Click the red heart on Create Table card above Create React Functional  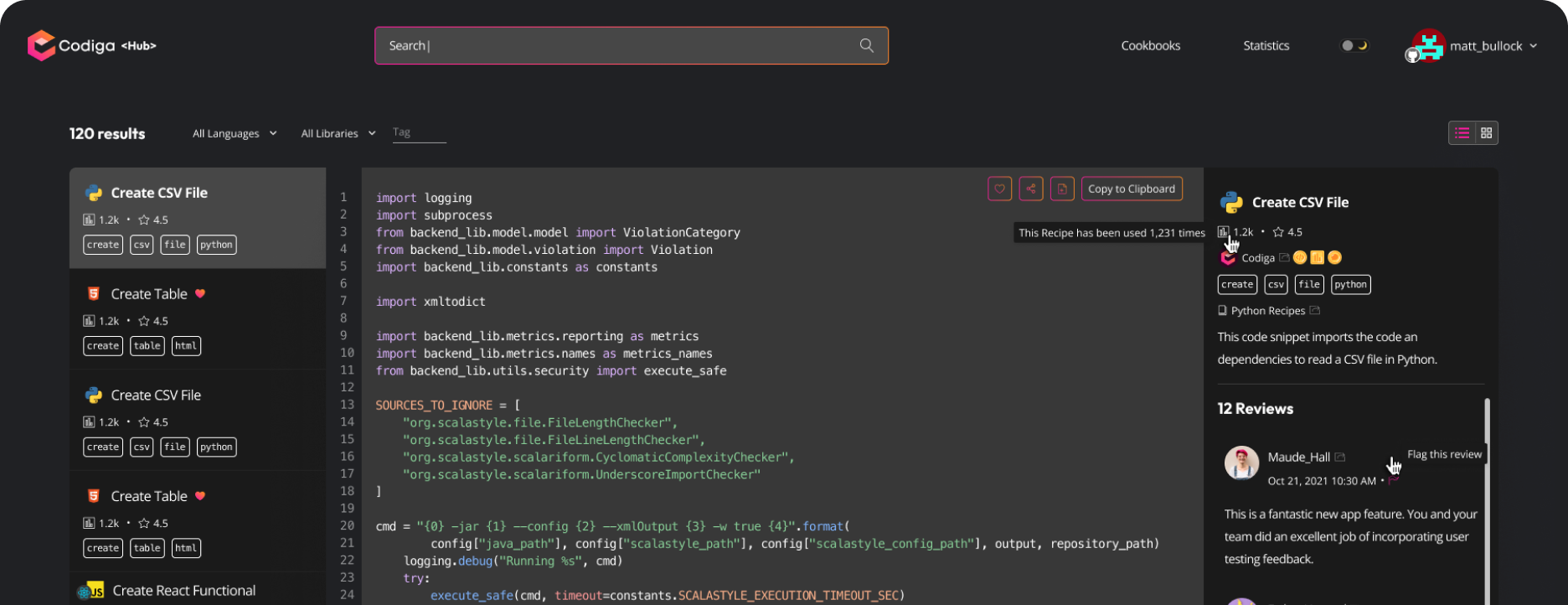coord(200,496)
